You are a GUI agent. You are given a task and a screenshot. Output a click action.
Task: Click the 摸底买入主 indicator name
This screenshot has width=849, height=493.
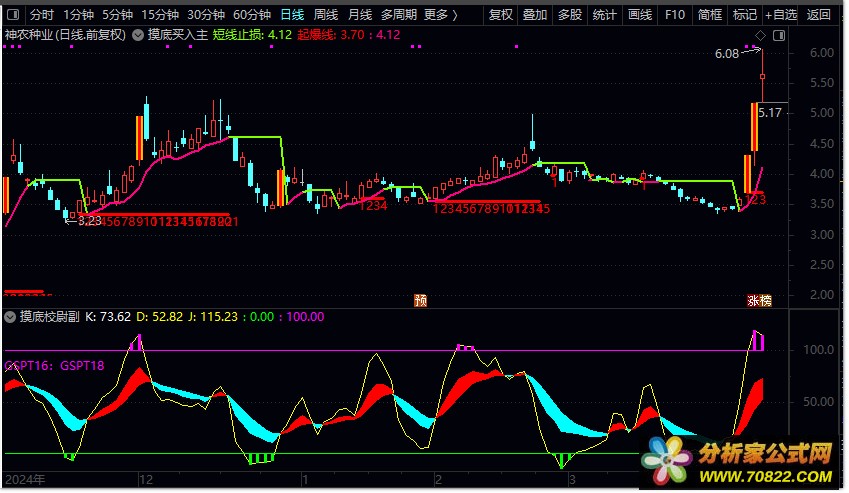(178, 35)
